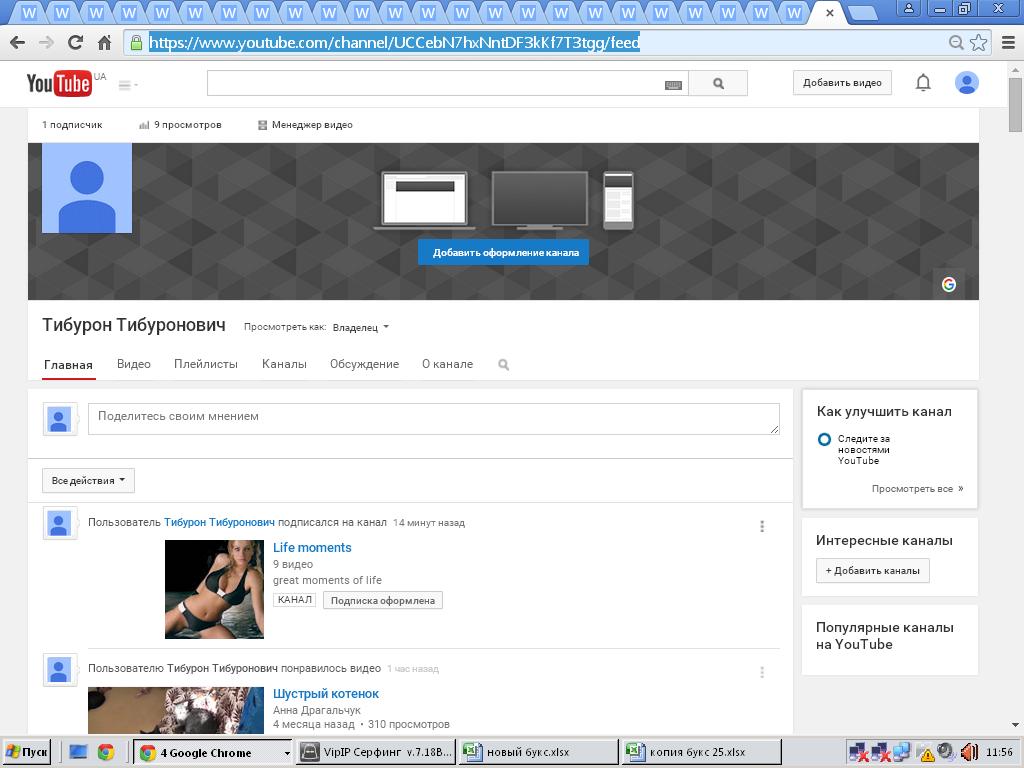
Task: Open notifications bell
Action: click(923, 83)
